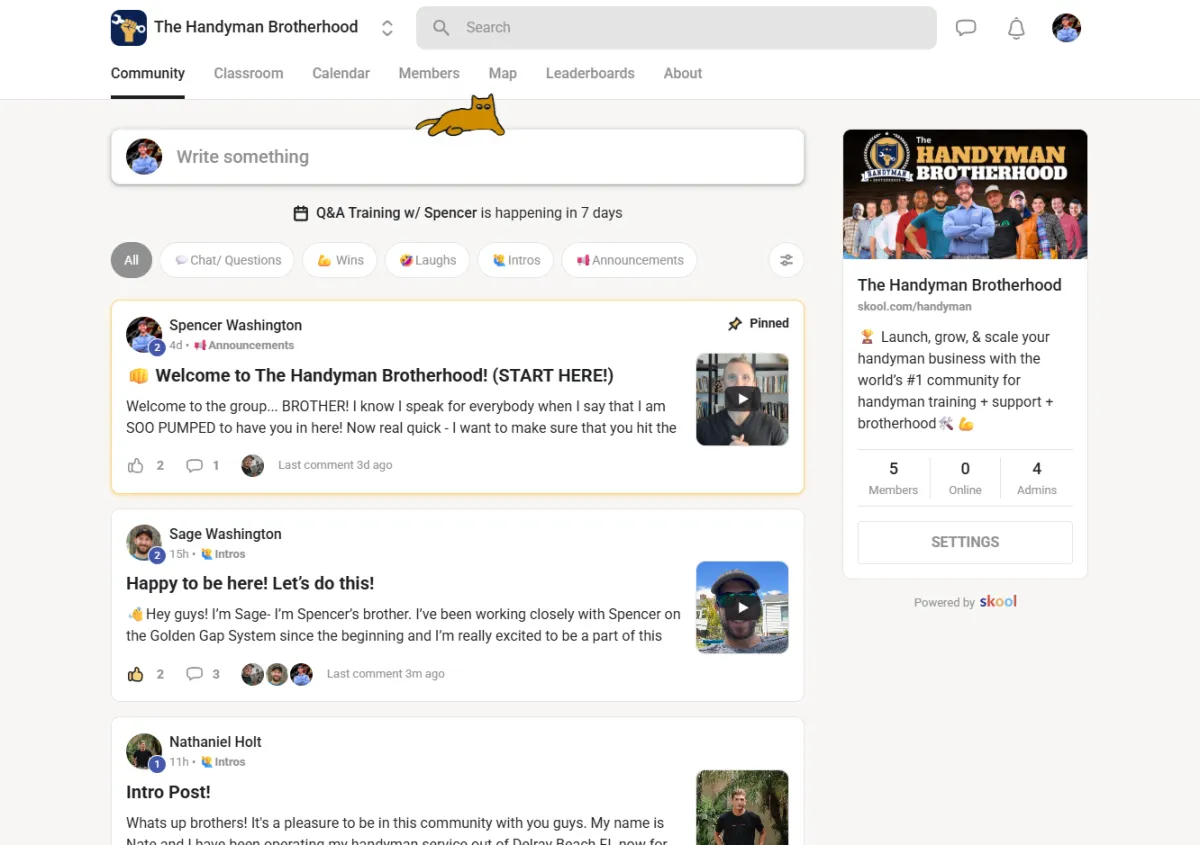This screenshot has height=845, width=1200.
Task: Click the Pinned pin icon
Action: pyautogui.click(x=735, y=324)
